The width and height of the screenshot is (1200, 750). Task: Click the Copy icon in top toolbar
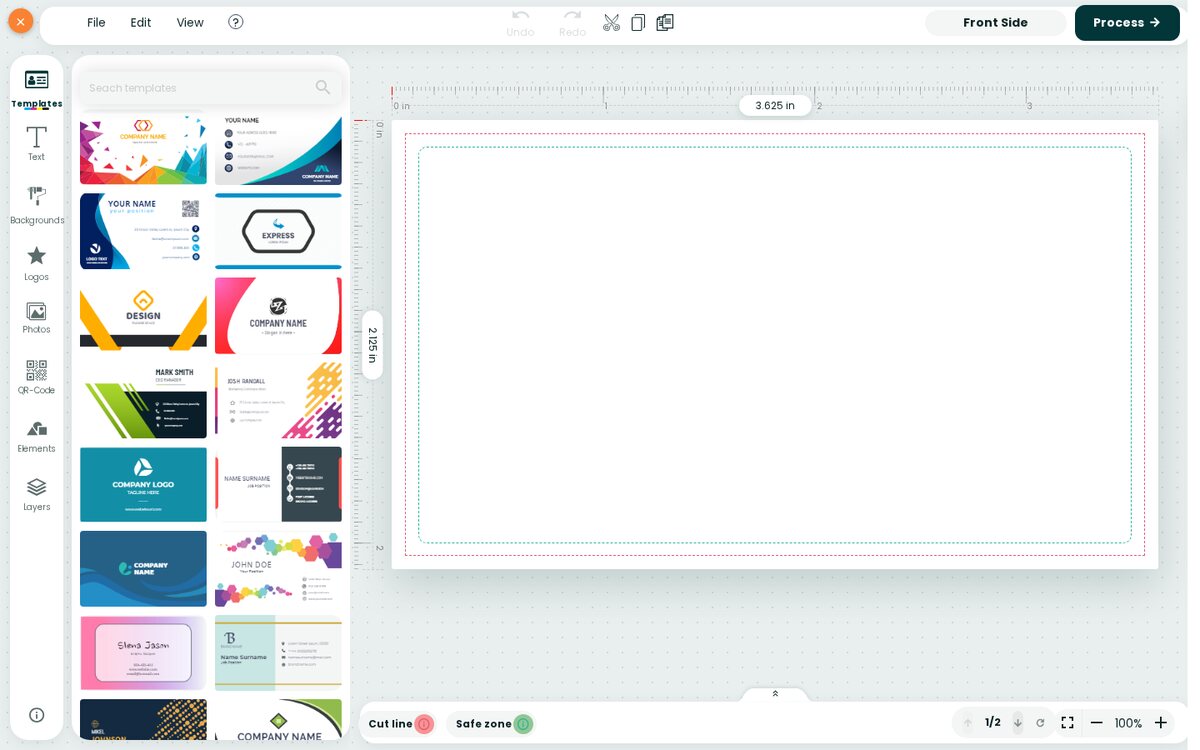[637, 22]
